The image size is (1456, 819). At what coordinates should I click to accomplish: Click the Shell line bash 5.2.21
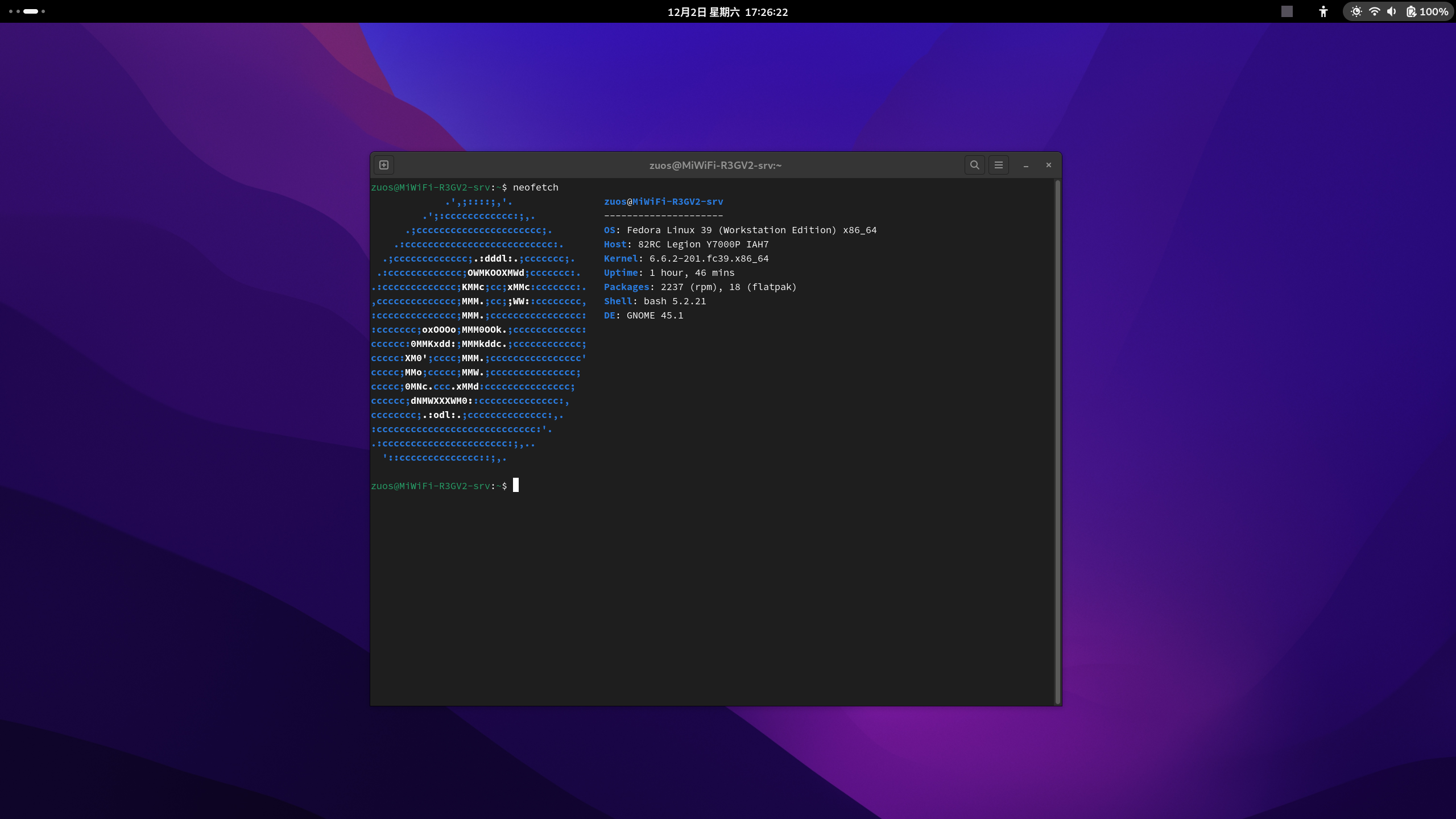[x=655, y=301]
